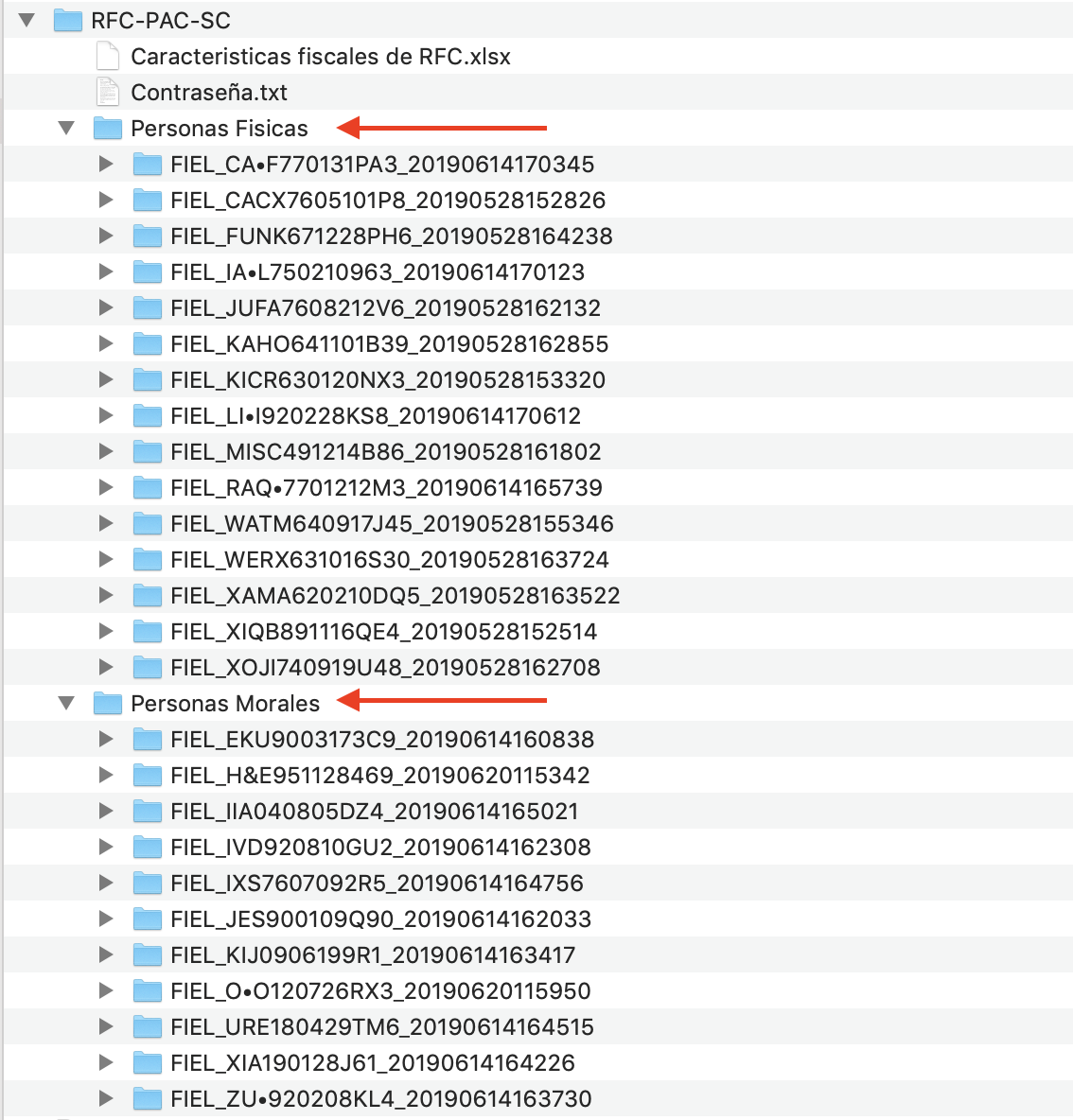The height and width of the screenshot is (1120, 1073).
Task: Collapse the Personas Fisicas folder tree
Action: [x=66, y=128]
